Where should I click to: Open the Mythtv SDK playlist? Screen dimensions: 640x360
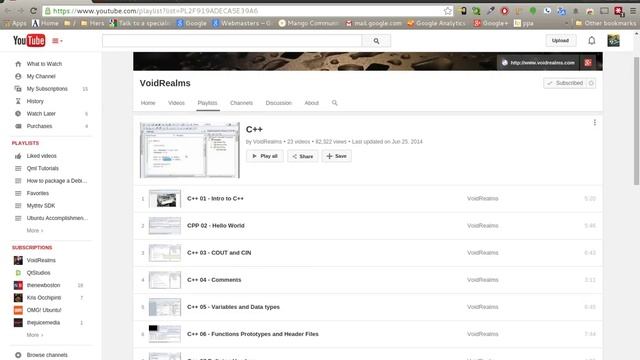point(40,206)
